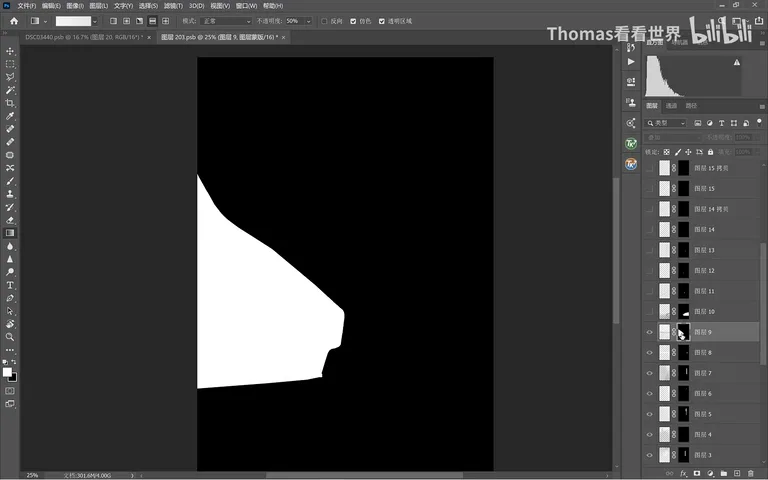This screenshot has height=480, width=768.
Task: Open the 不透明度 opacity dropdown arrow
Action: [x=309, y=21]
